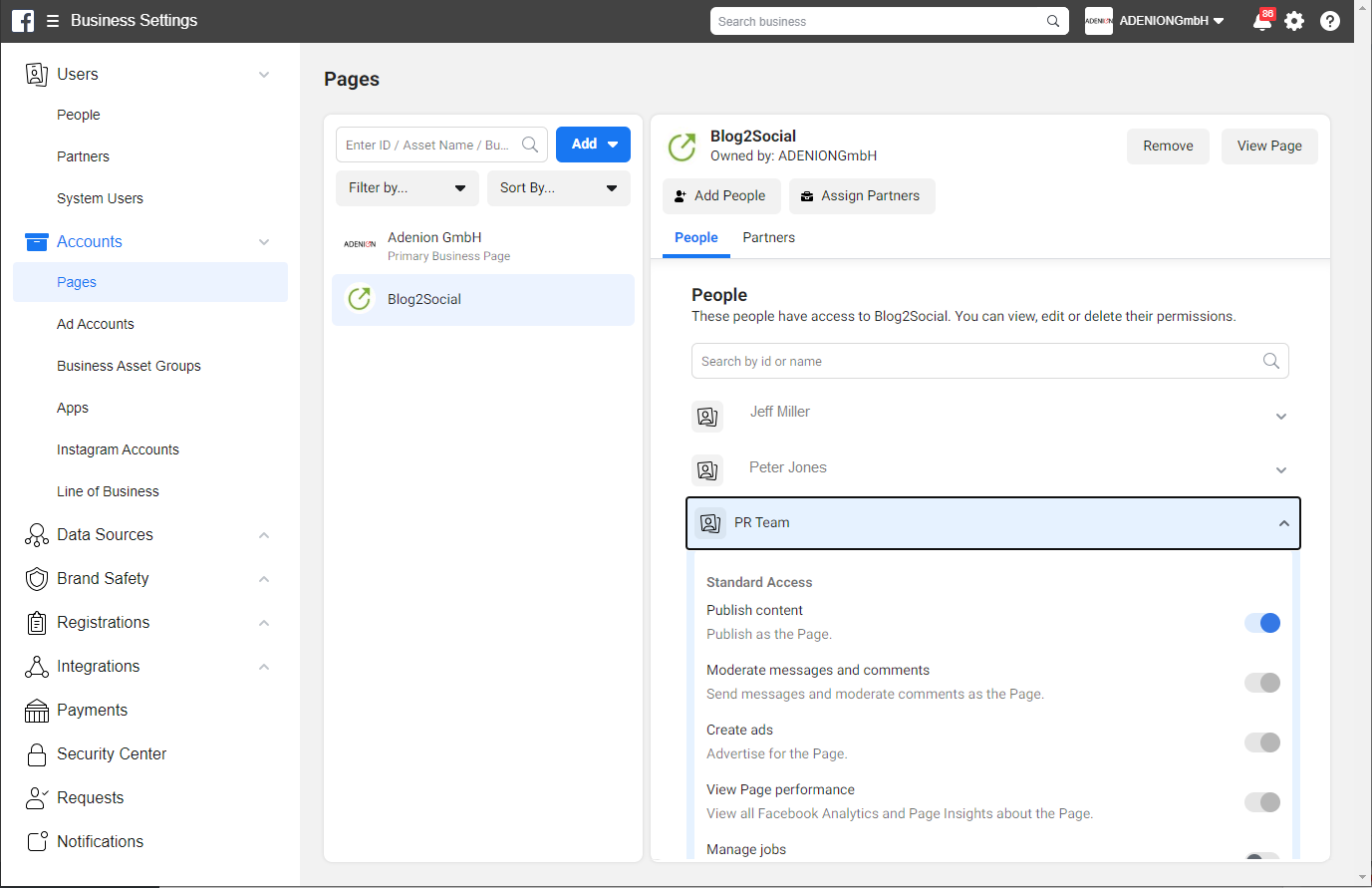The height and width of the screenshot is (888, 1372).
Task: Open notifications bell icon
Action: [x=1261, y=21]
